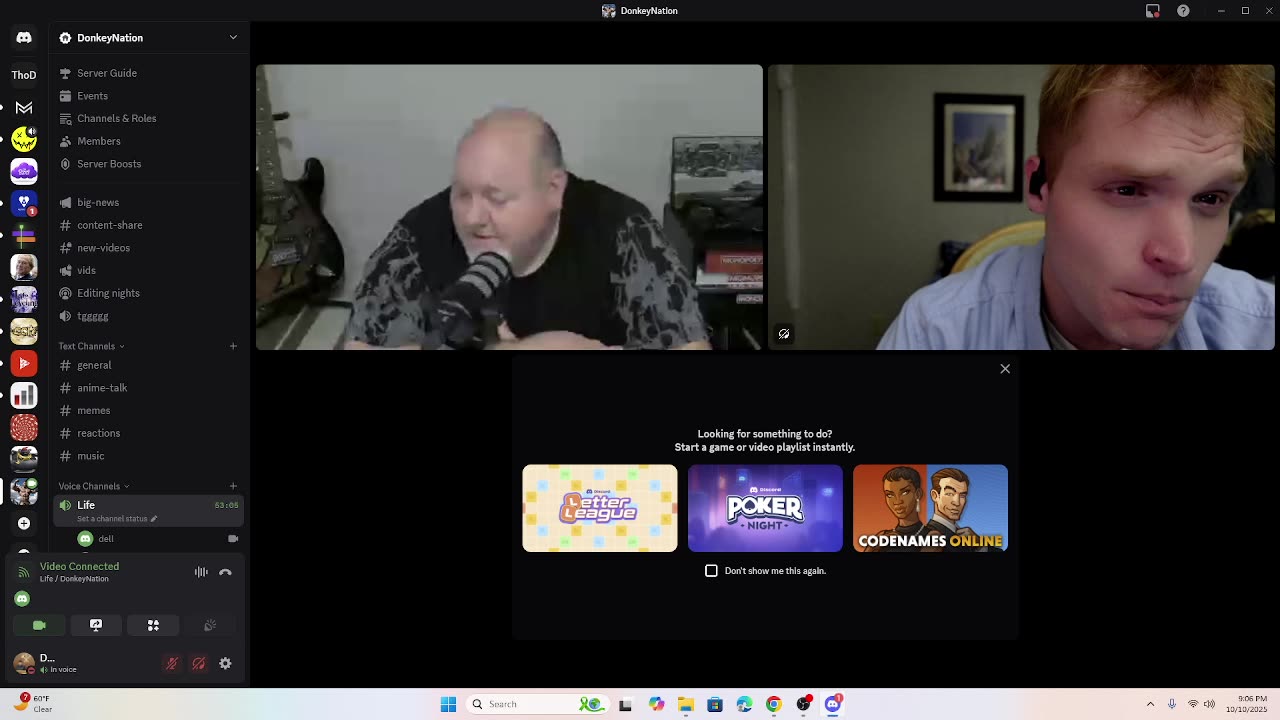The height and width of the screenshot is (720, 1280).
Task: Add a server button
Action: [x=24, y=523]
